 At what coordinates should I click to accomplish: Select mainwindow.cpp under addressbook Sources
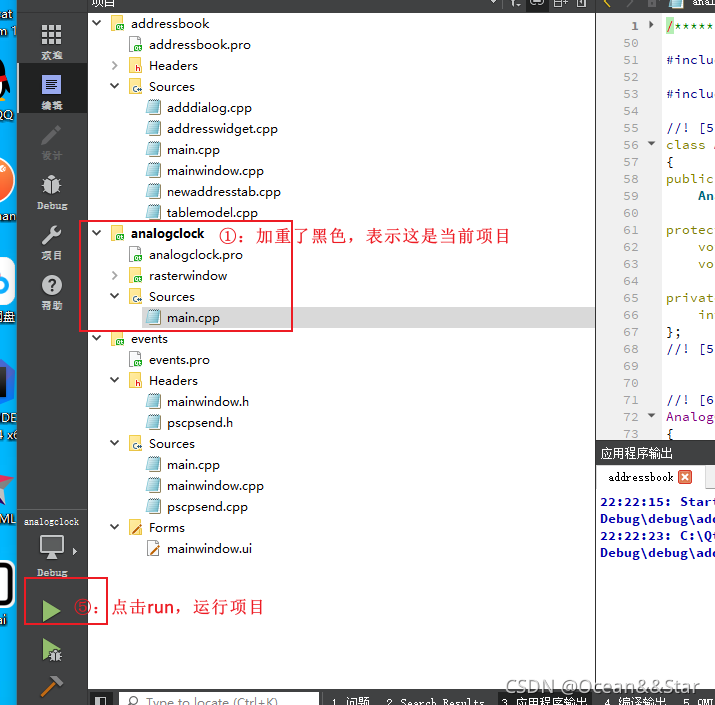coord(215,171)
